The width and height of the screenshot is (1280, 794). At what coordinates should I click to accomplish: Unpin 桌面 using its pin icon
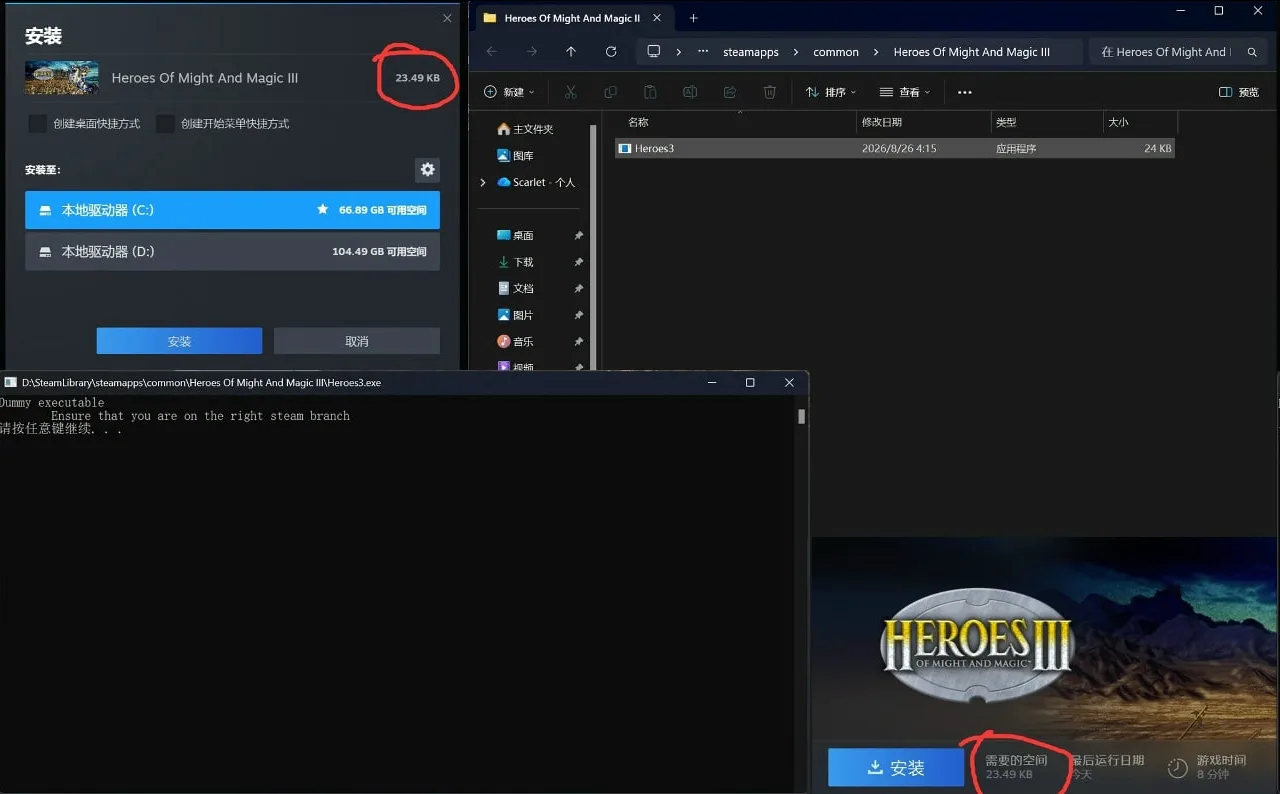(578, 236)
